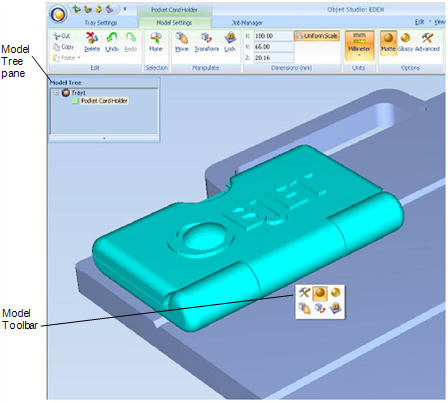Select Matte sphere in floating Model Toolbar

point(320,293)
